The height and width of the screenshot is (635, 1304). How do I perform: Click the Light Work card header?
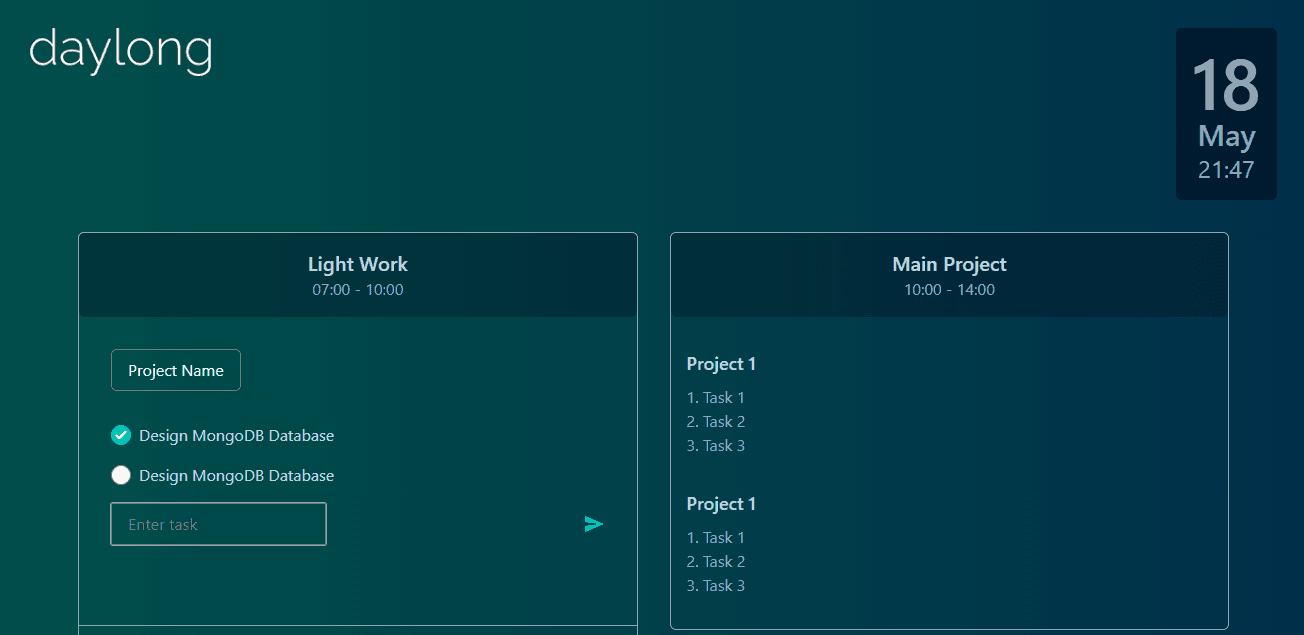358,275
